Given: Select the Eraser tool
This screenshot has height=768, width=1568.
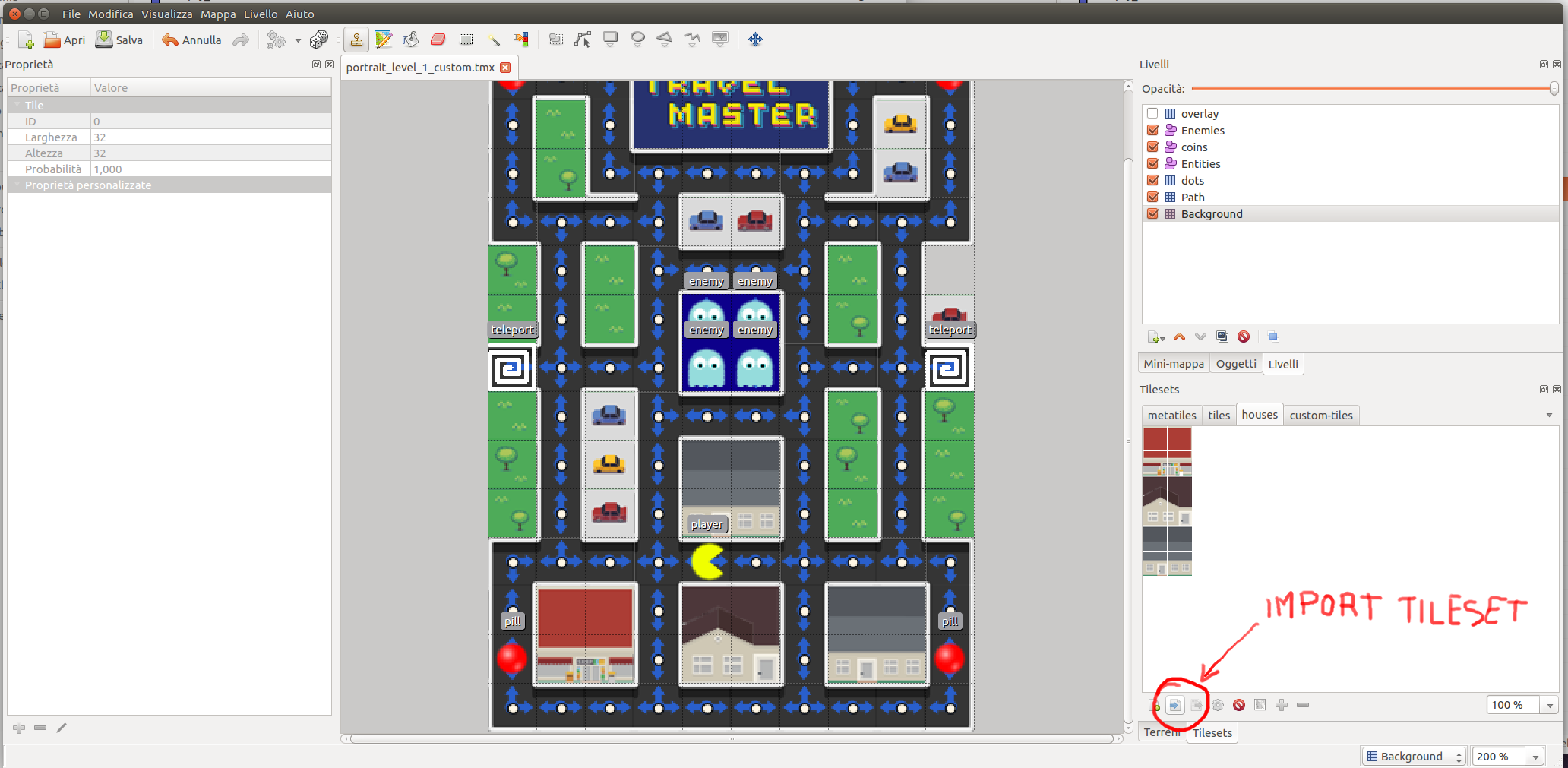Looking at the screenshot, I should point(438,40).
